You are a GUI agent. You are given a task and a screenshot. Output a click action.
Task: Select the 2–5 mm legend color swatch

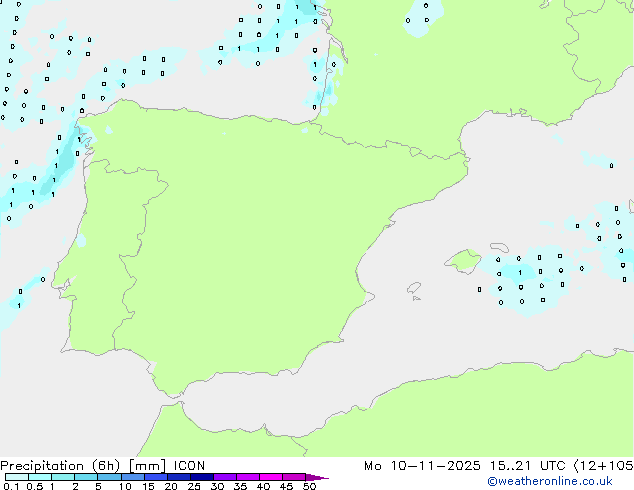86,477
